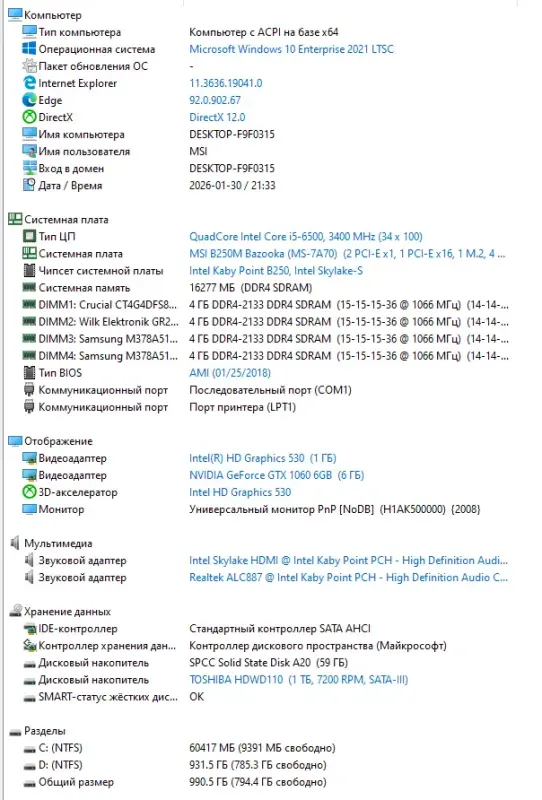Click the port icon of the COM1 row

(29, 390)
